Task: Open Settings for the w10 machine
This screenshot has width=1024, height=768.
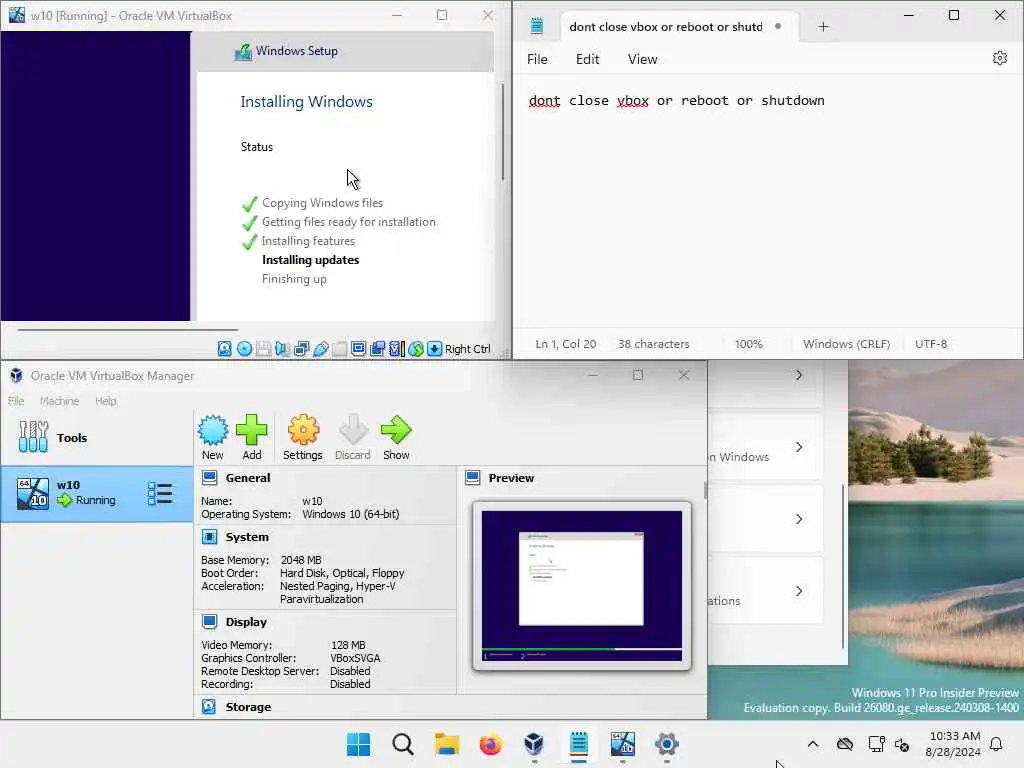Action: 303,437
